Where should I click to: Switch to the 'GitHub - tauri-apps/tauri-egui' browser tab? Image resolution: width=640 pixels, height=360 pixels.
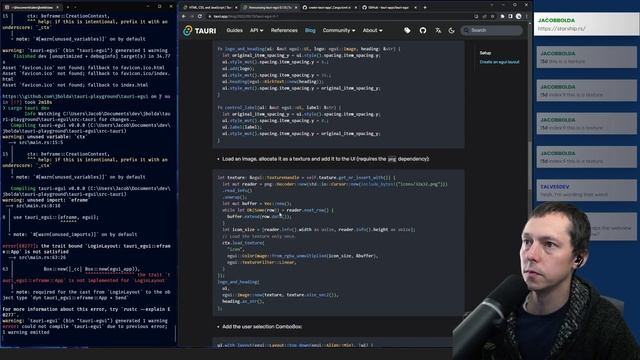point(388,7)
